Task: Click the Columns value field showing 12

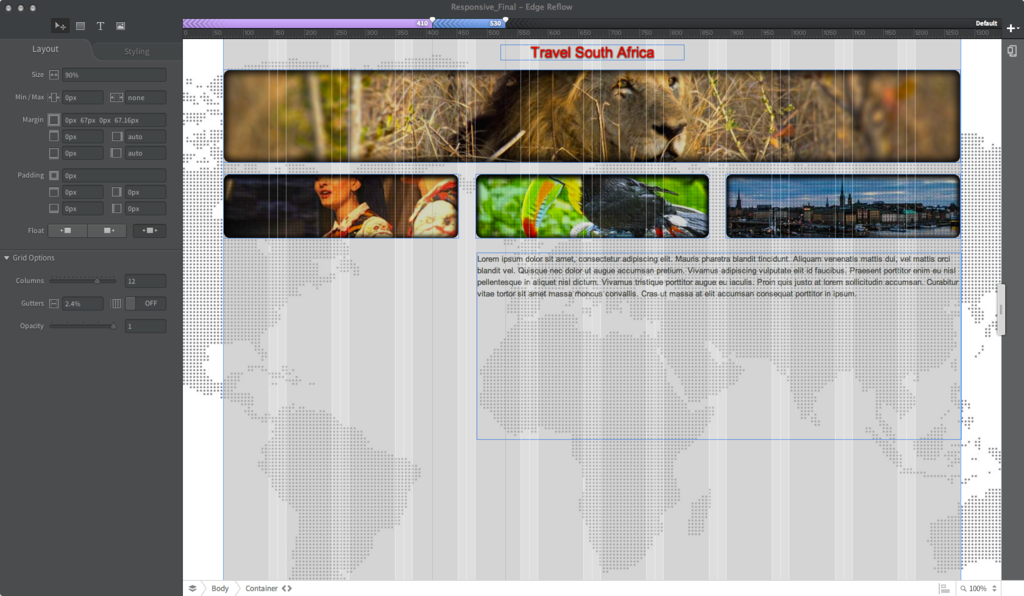Action: [x=145, y=281]
